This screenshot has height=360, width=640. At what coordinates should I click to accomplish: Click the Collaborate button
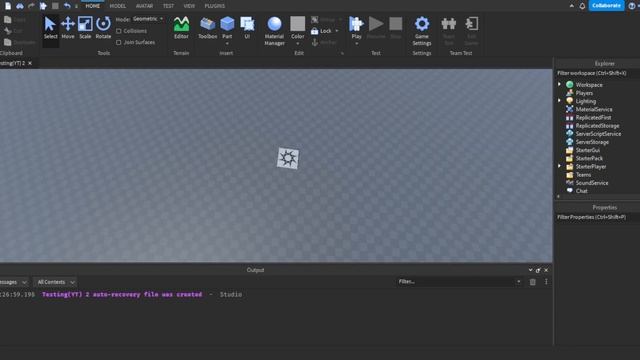(x=606, y=6)
